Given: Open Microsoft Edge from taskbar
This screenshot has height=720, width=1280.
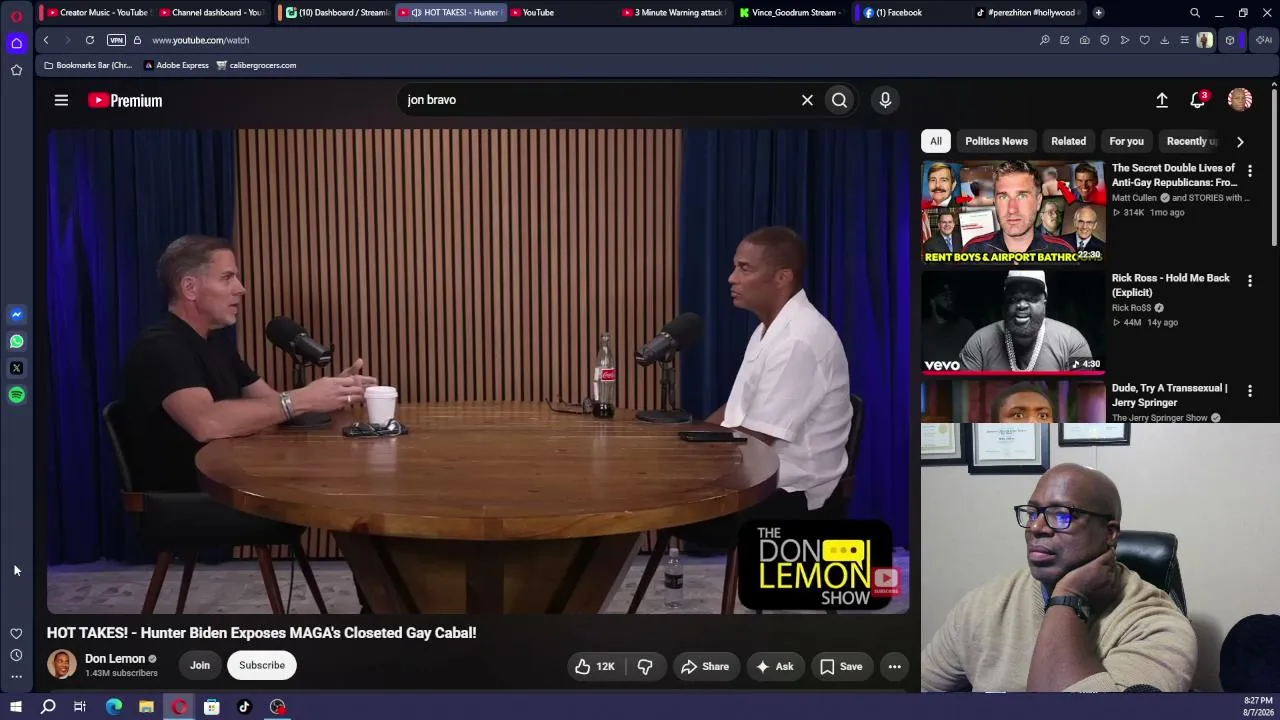Looking at the screenshot, I should tap(113, 707).
